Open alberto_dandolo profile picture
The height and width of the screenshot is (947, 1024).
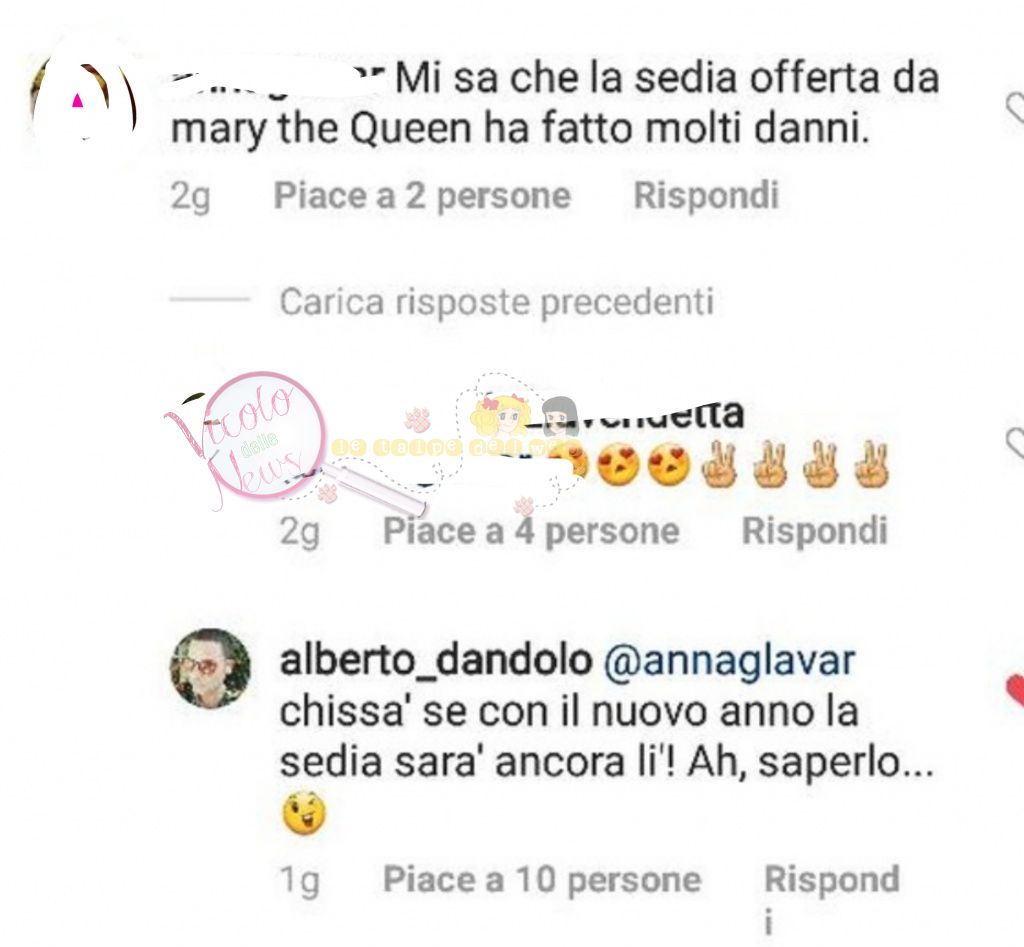(x=210, y=669)
